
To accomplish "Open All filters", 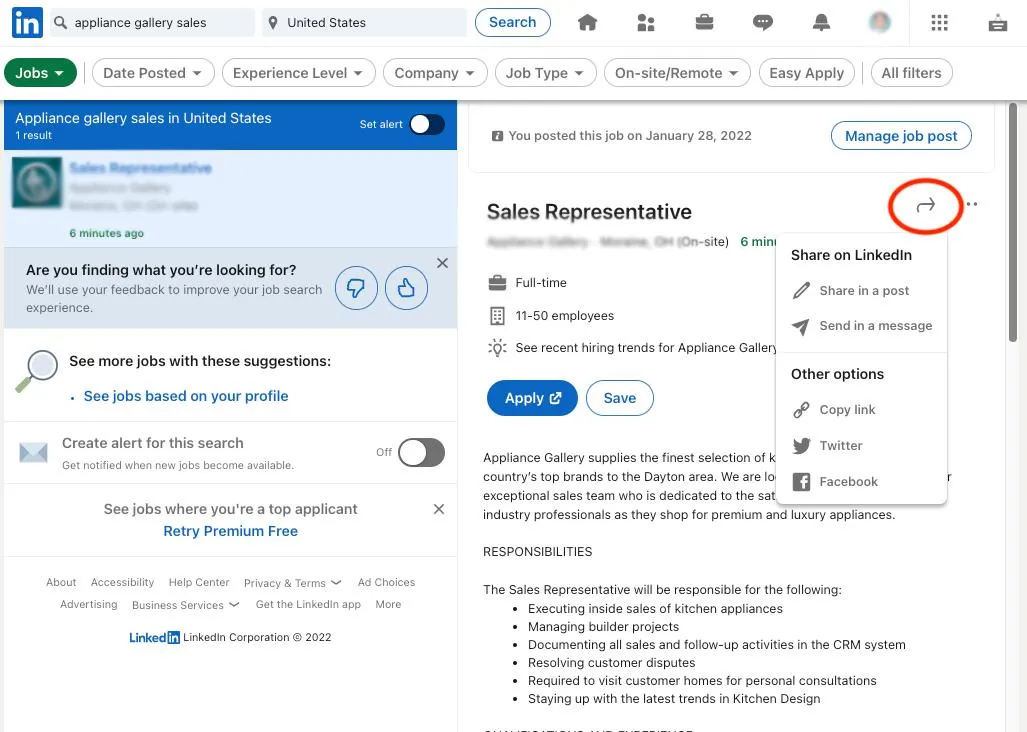I will (x=911, y=73).
